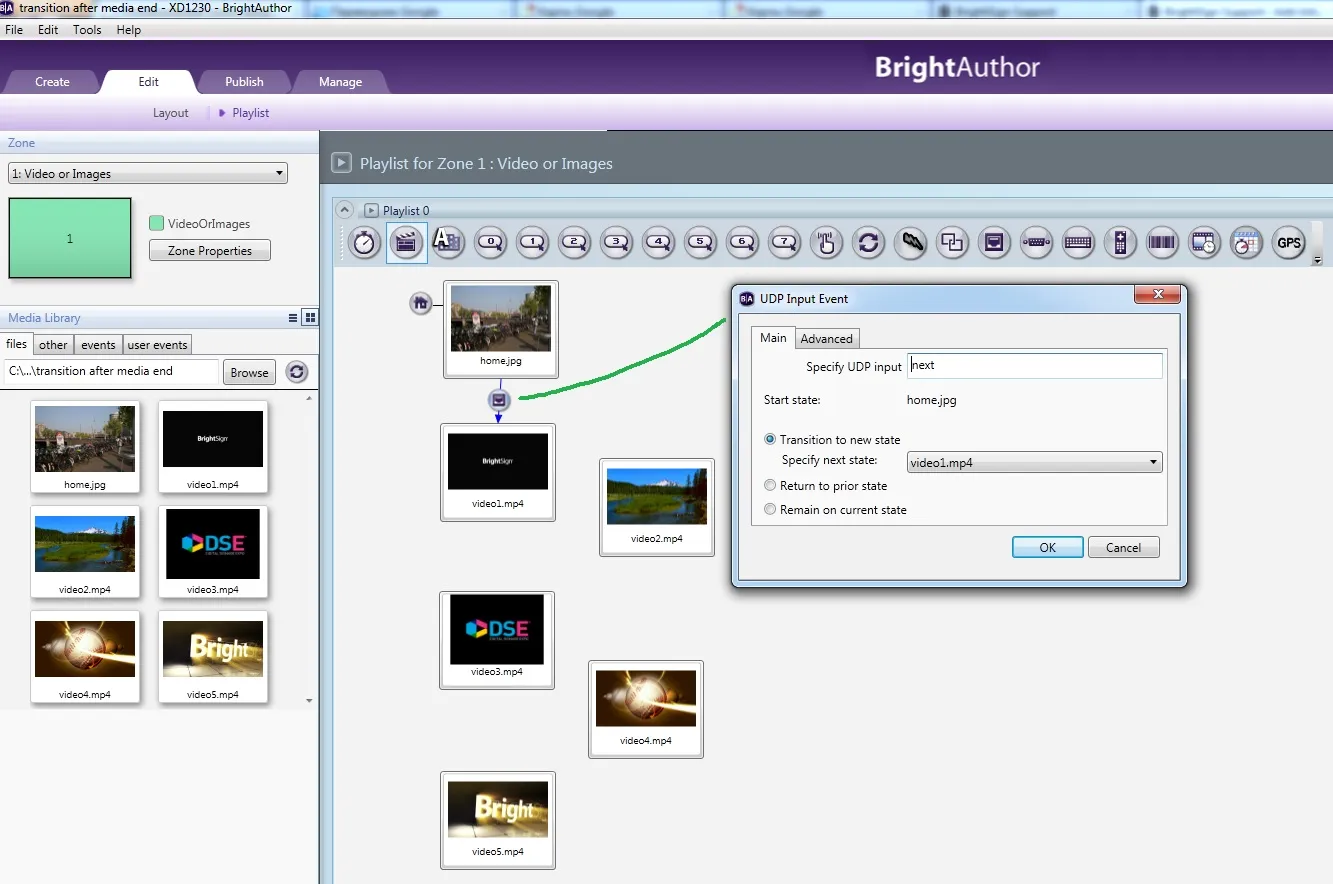The width and height of the screenshot is (1333, 884).
Task: Select the UDP Input event toolbar icon
Action: tap(994, 242)
